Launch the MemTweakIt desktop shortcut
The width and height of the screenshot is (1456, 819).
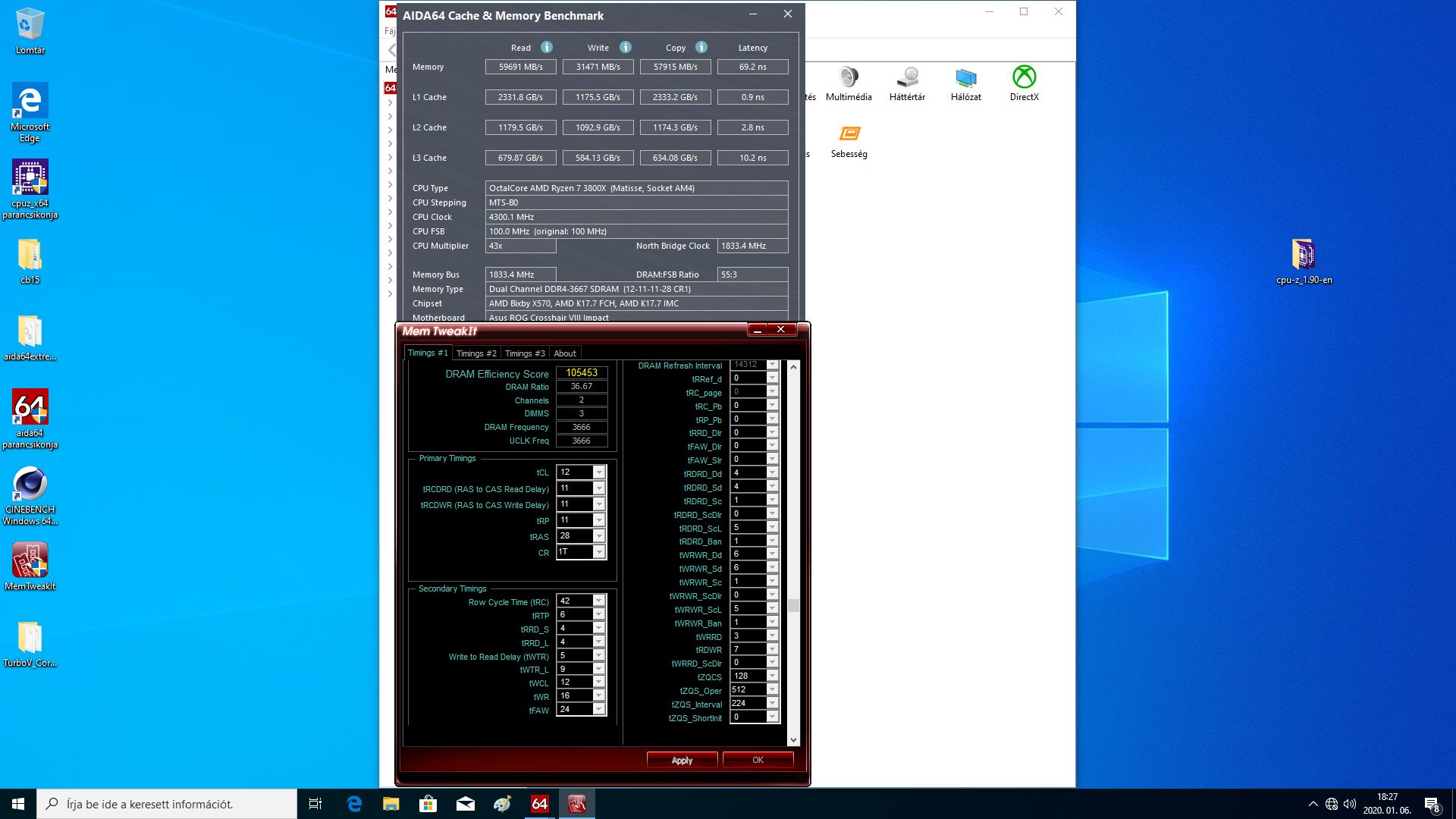tap(30, 566)
